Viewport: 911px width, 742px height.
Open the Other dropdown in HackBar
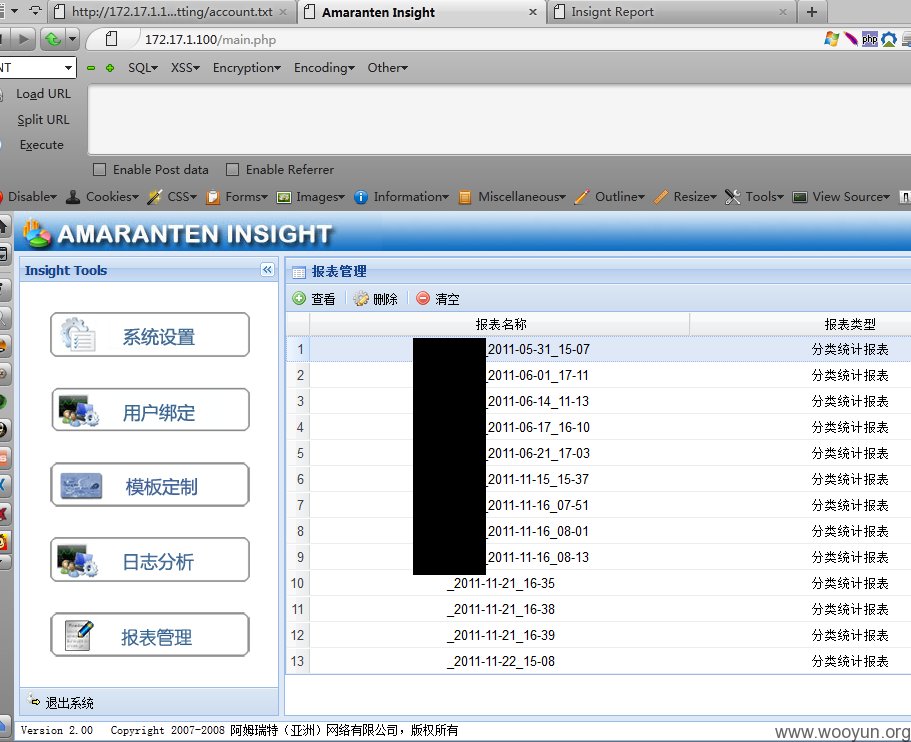pos(388,68)
